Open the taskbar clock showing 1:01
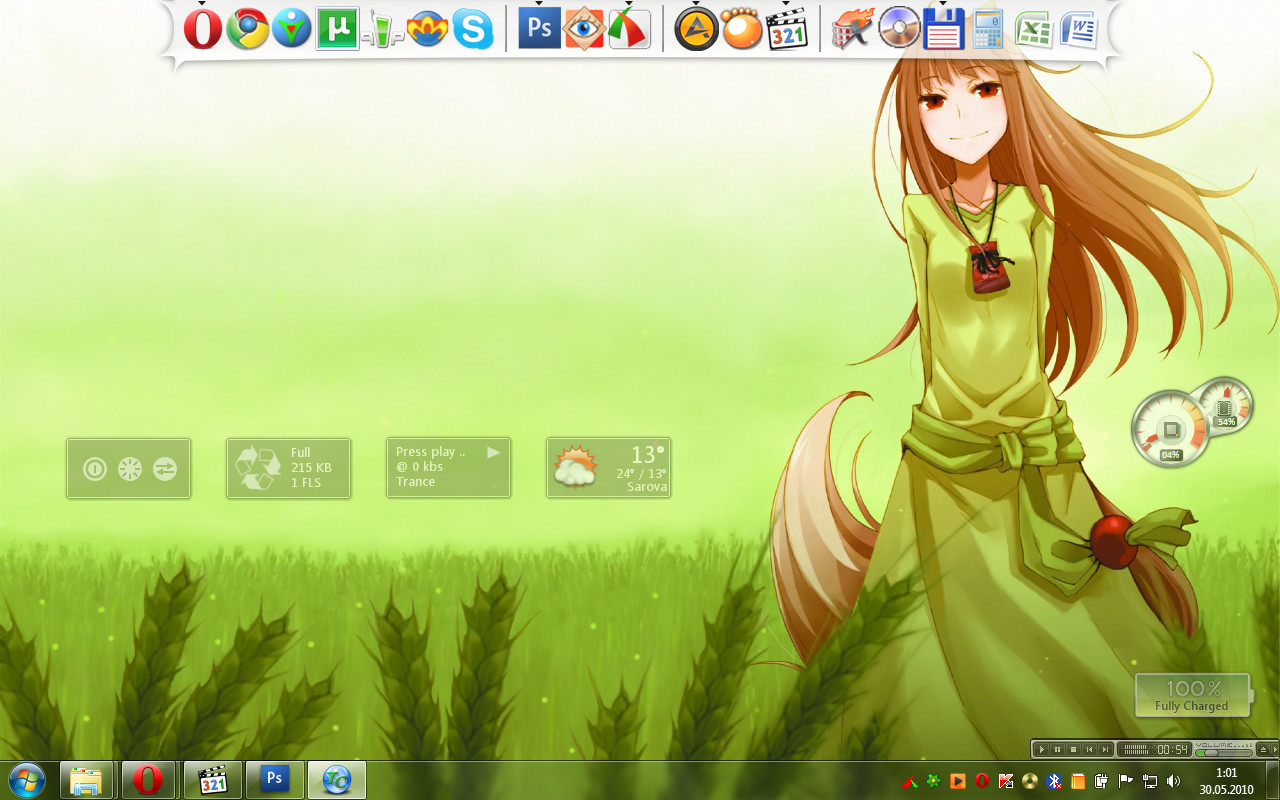The height and width of the screenshot is (800, 1280). [x=1226, y=781]
